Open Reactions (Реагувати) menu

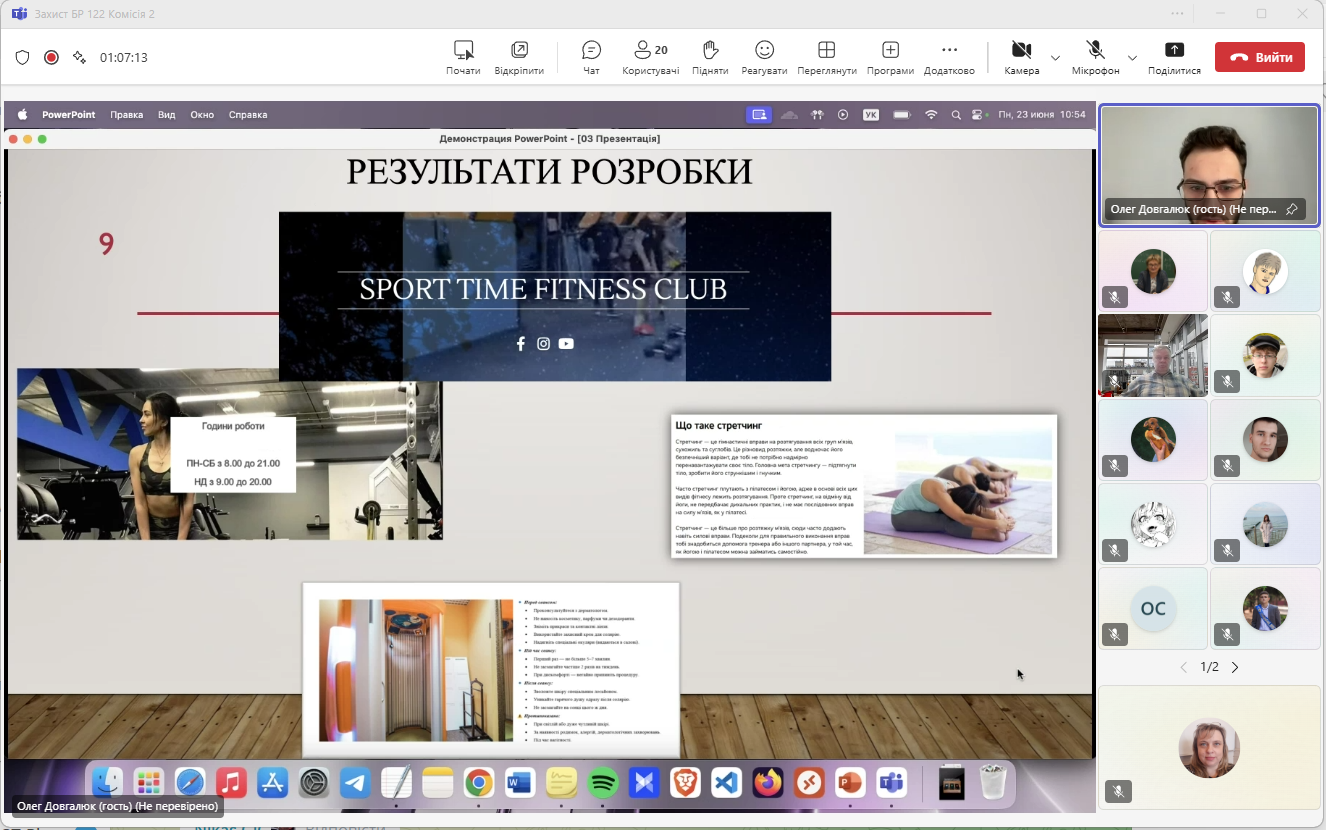pyautogui.click(x=764, y=57)
